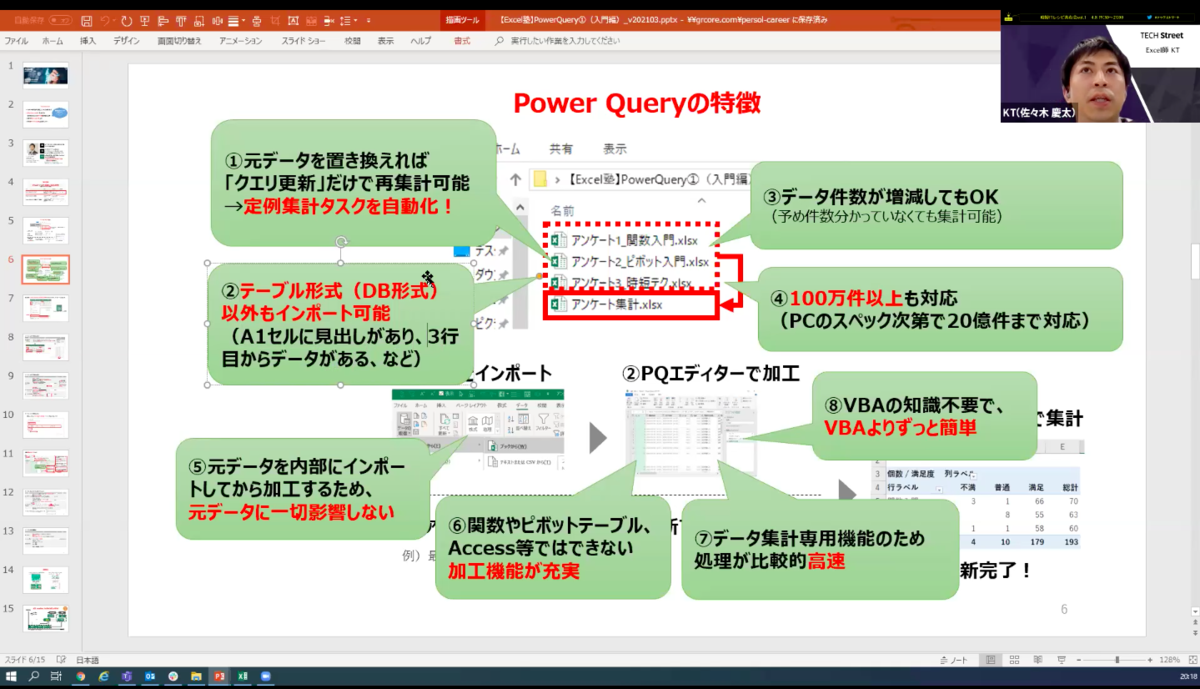The image size is (1200, 689).
Task: Click the zoom in plus button
Action: tap(1151, 660)
